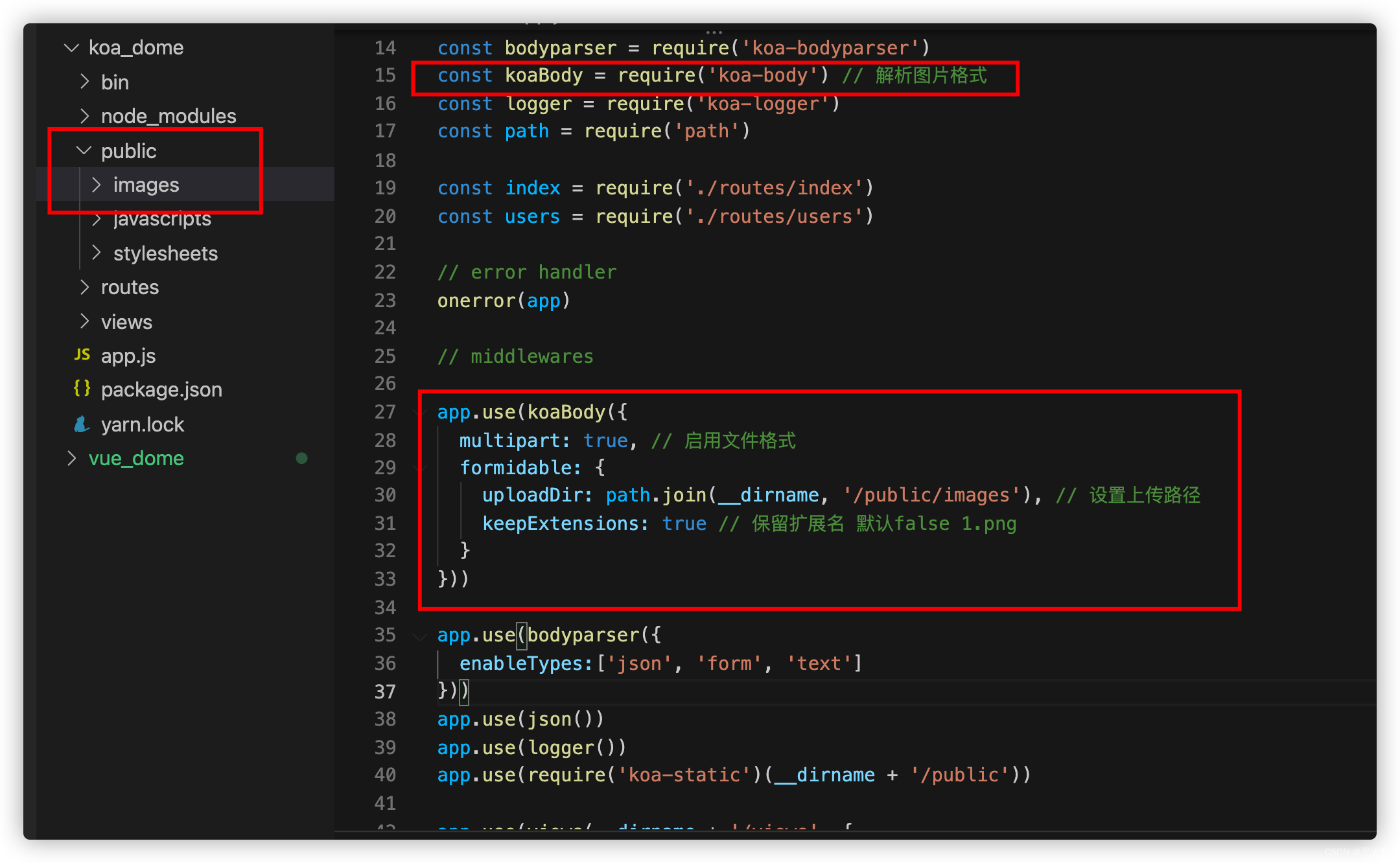Click the koaBody variable on line 15
The height and width of the screenshot is (863, 1400).
pyautogui.click(x=543, y=76)
